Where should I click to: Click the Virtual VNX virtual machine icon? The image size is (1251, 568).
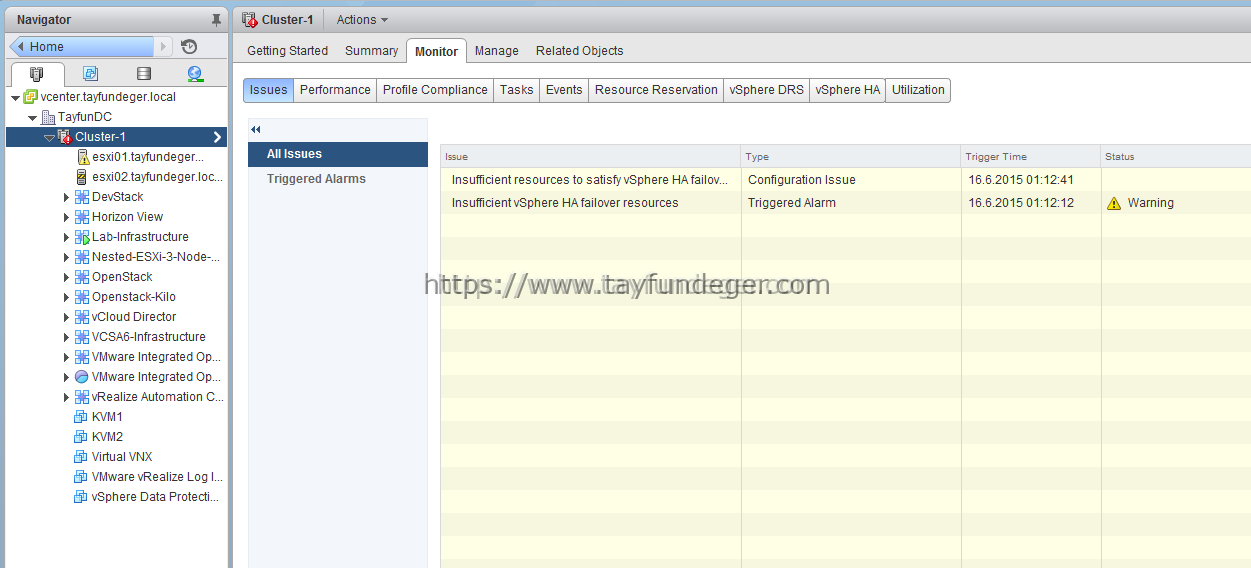(x=81, y=457)
